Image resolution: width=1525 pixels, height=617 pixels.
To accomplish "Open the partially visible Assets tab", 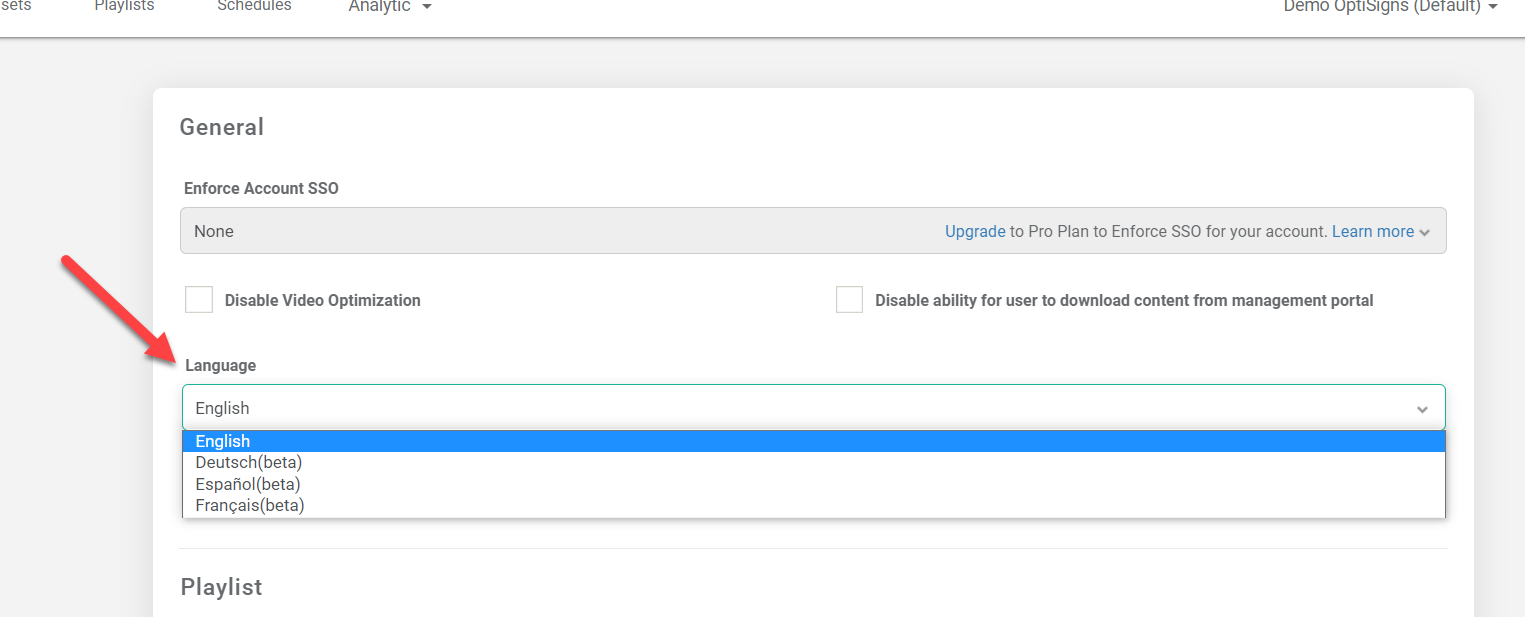I will [x=15, y=6].
